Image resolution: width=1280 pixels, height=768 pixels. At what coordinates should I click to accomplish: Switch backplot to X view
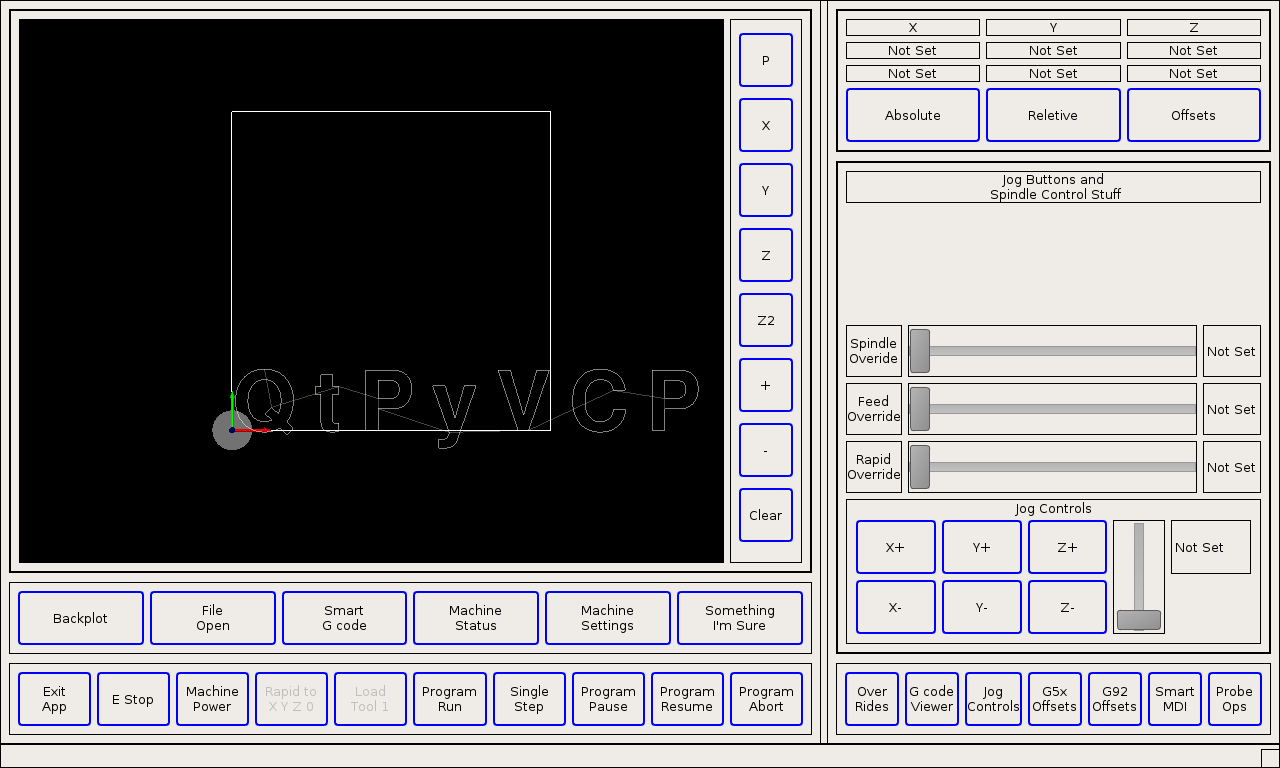click(766, 125)
